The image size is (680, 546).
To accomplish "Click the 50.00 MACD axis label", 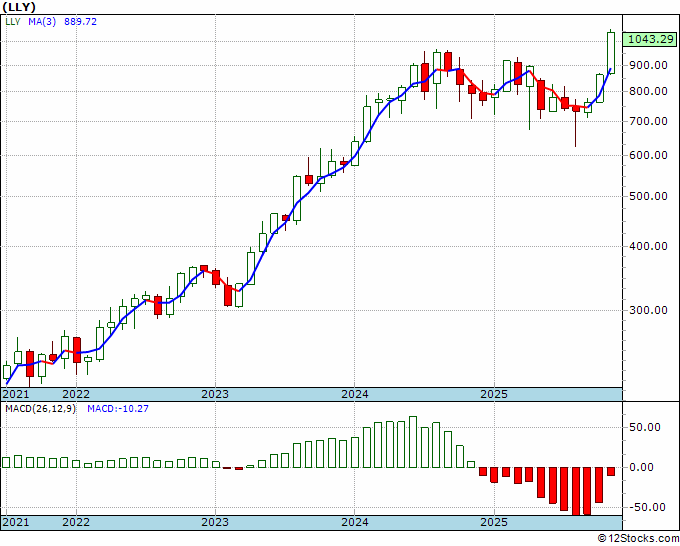I will 645,427.
